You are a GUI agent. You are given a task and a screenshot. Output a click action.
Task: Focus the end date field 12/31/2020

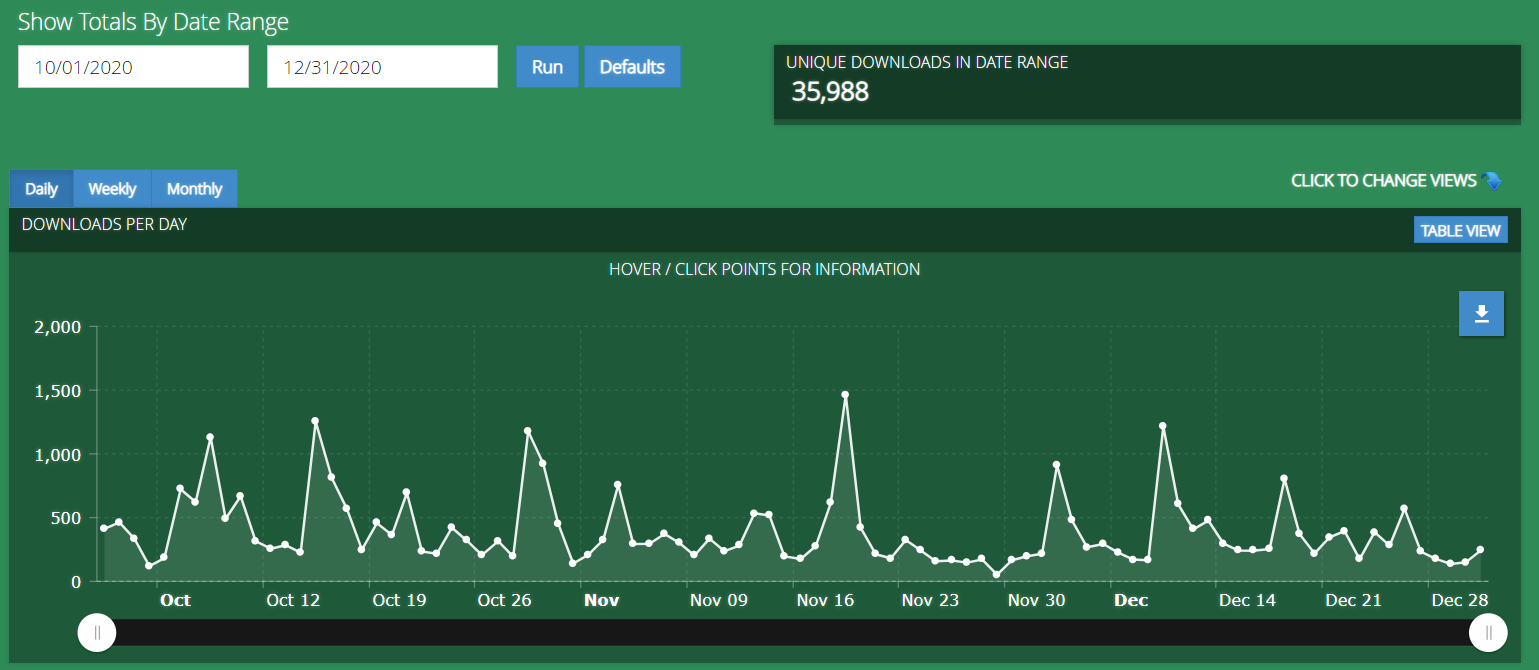click(x=382, y=67)
